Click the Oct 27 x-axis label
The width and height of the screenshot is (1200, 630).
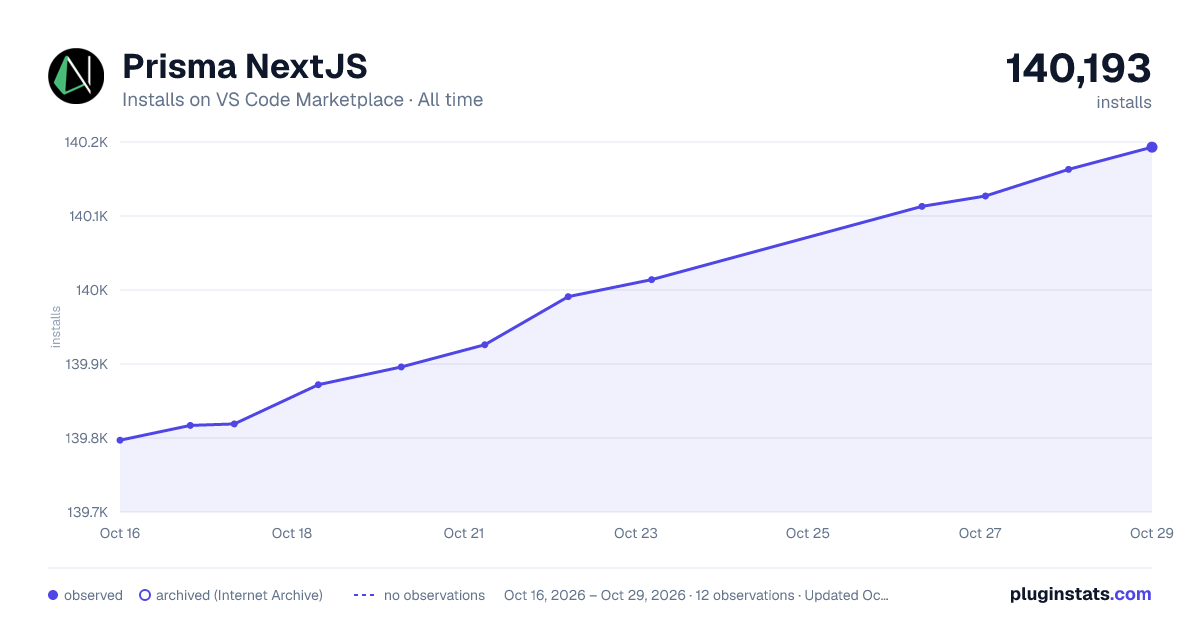point(980,533)
